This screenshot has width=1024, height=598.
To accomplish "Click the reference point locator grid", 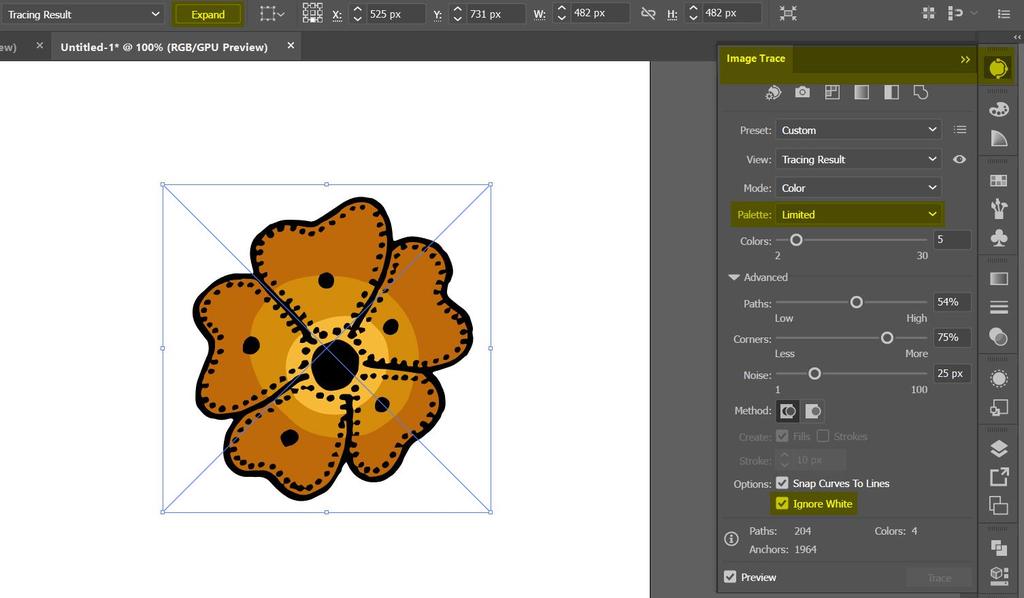I will pos(312,13).
